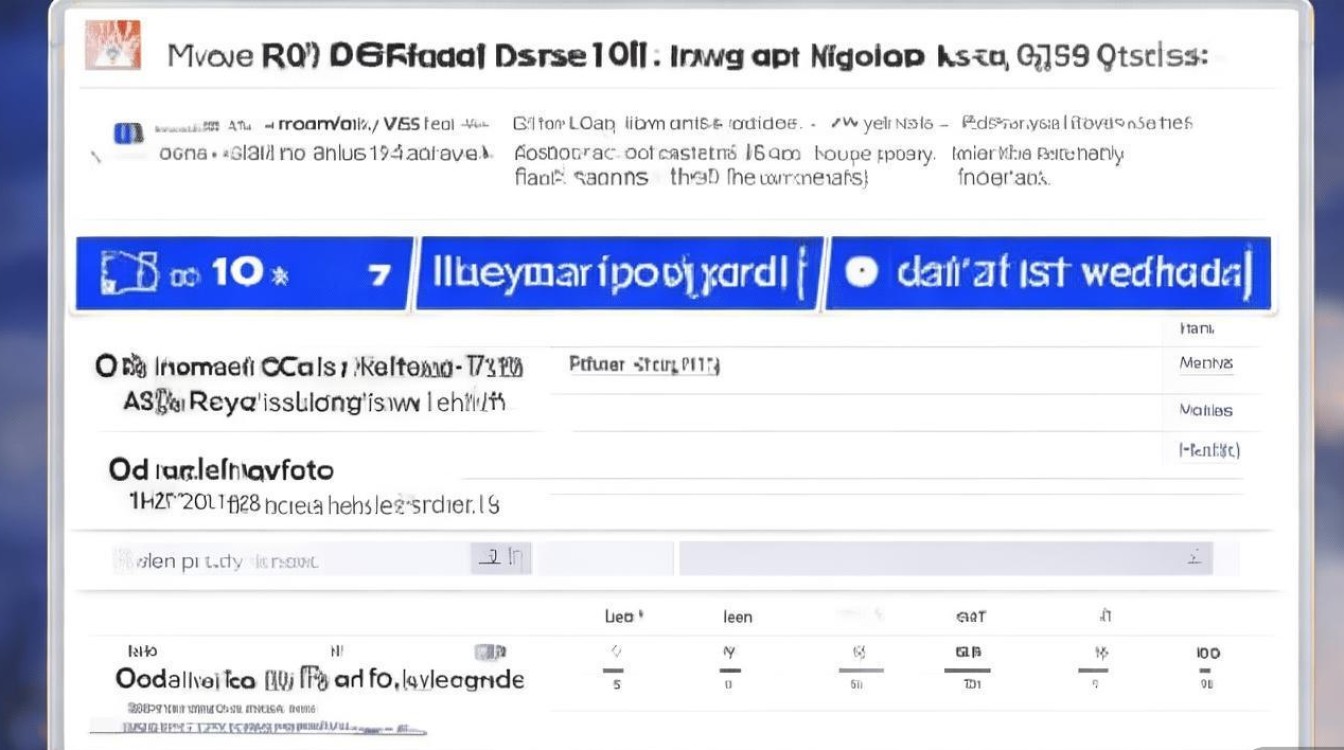The width and height of the screenshot is (1344, 750).
Task: Select the left blue tab showing '10'
Action: click(x=244, y=273)
